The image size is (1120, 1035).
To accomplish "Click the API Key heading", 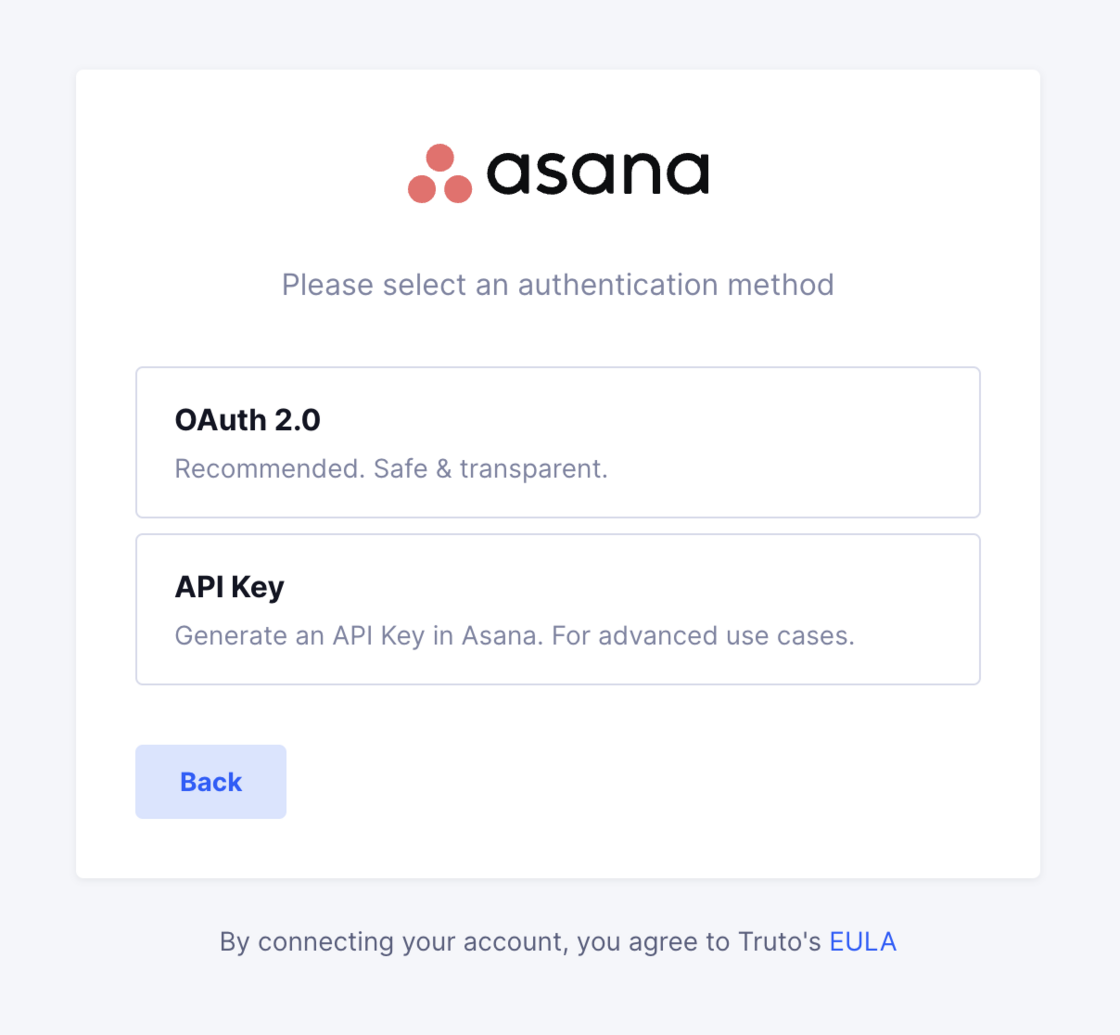I will (x=229, y=587).
